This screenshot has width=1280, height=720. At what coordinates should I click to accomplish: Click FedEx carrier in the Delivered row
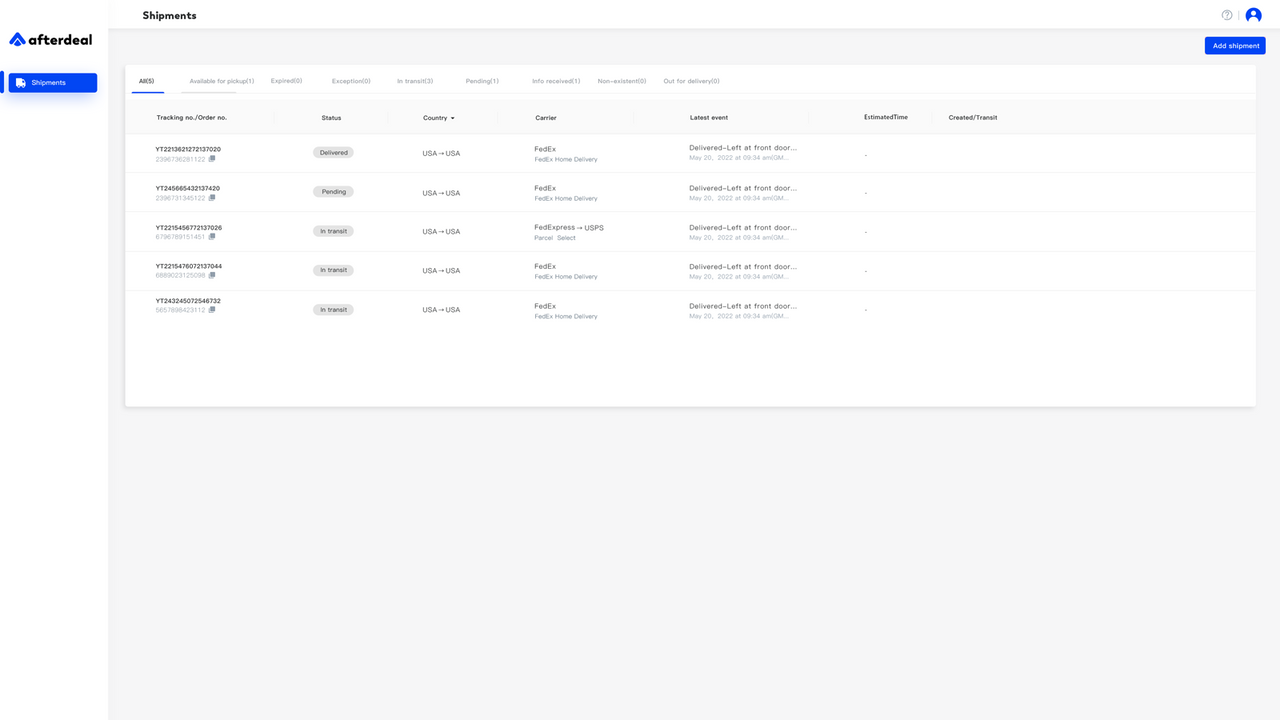coord(545,149)
